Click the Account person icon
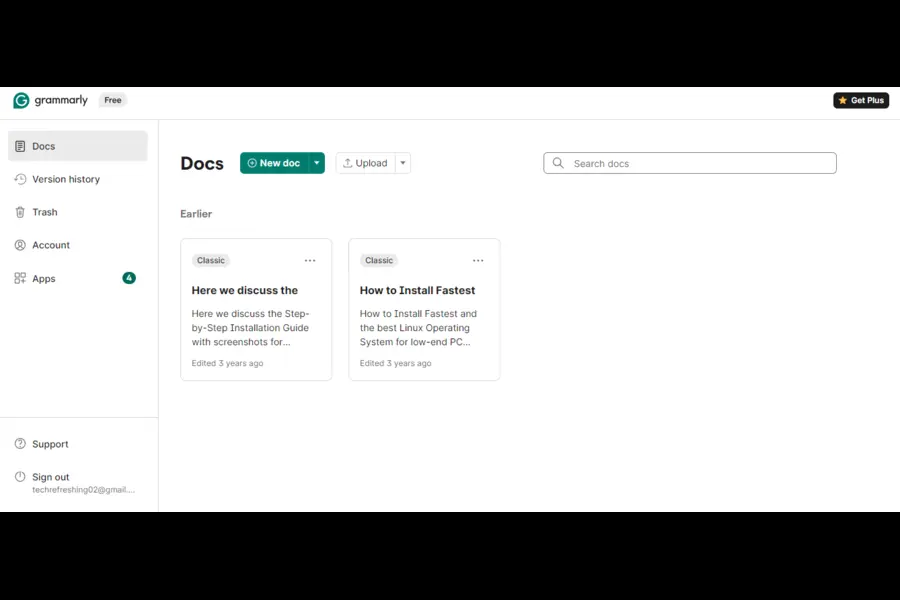Viewport: 900px width, 600px height. coord(21,245)
